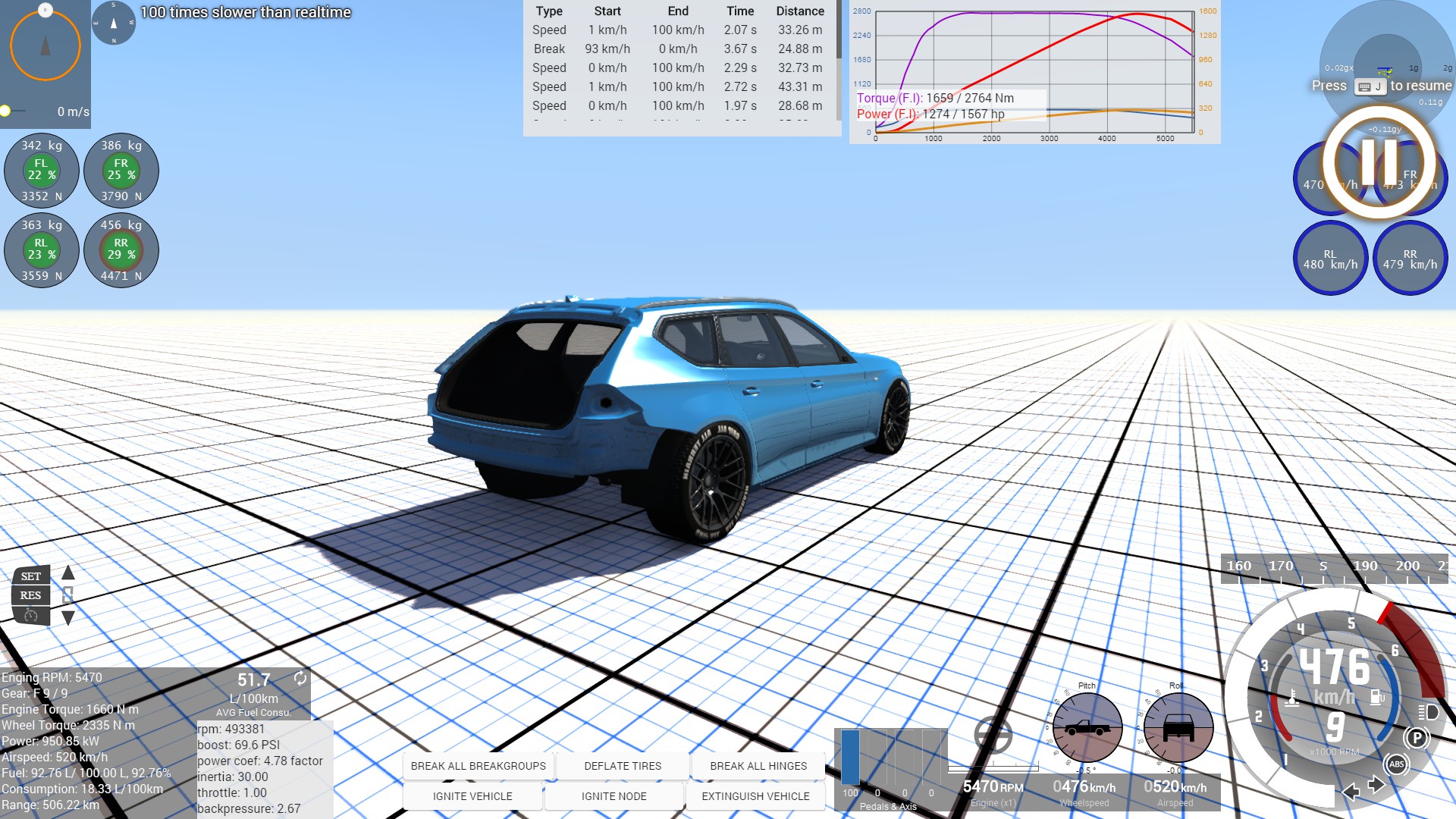Click the 0 m/s speed readout
The width and height of the screenshot is (1456, 819).
click(x=73, y=112)
